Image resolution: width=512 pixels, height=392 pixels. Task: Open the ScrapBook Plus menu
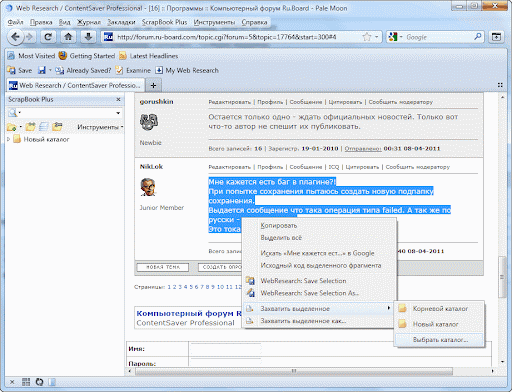(x=164, y=22)
